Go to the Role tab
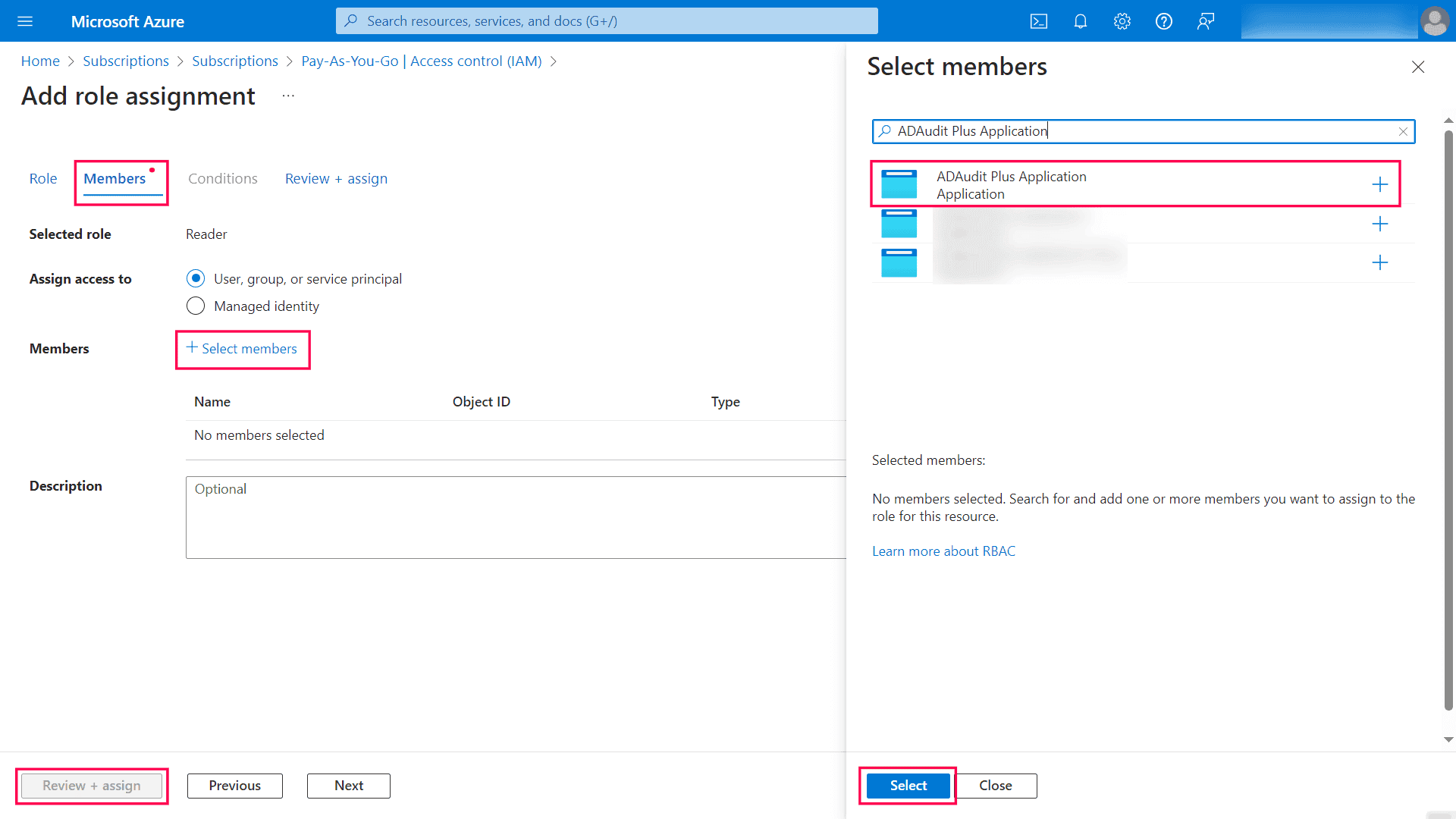 point(43,178)
